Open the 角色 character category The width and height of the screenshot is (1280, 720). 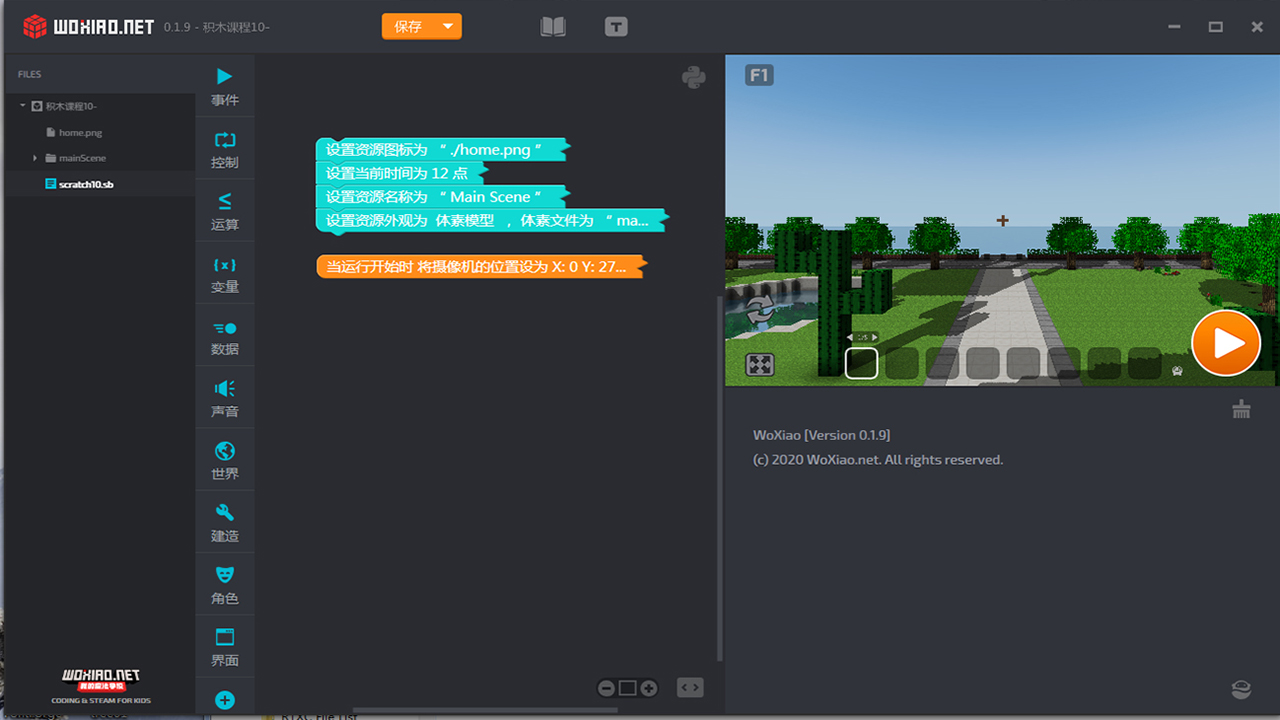point(225,585)
